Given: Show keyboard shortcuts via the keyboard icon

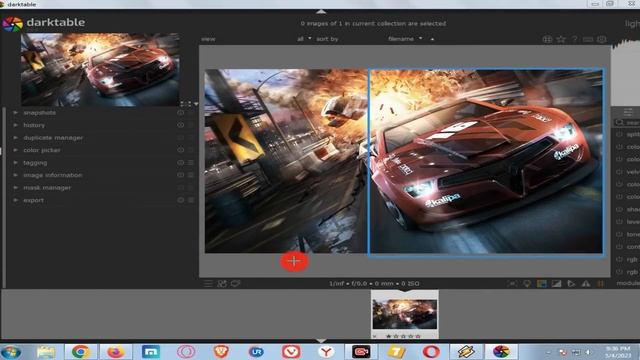Looking at the screenshot, I should [588, 39].
